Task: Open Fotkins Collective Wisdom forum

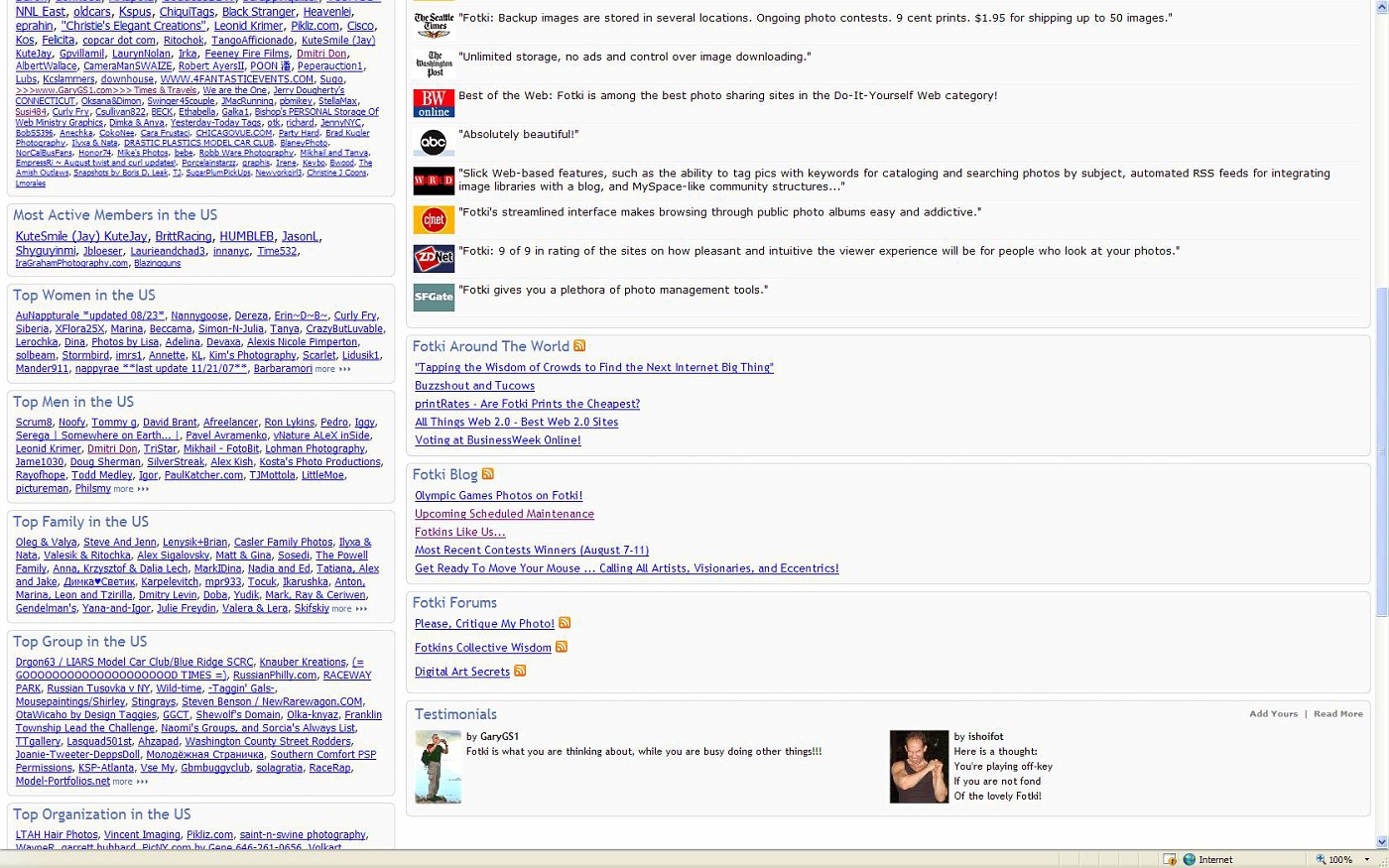Action: click(x=483, y=648)
